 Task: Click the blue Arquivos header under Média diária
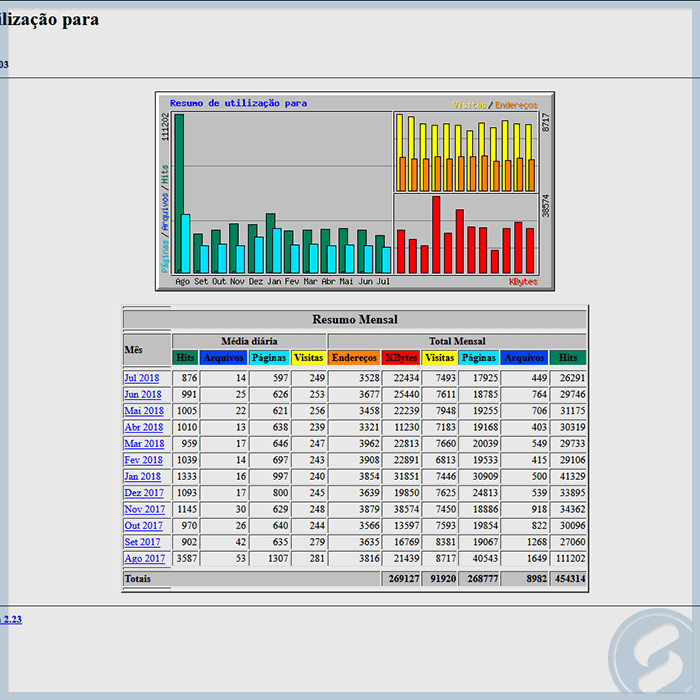click(x=223, y=358)
